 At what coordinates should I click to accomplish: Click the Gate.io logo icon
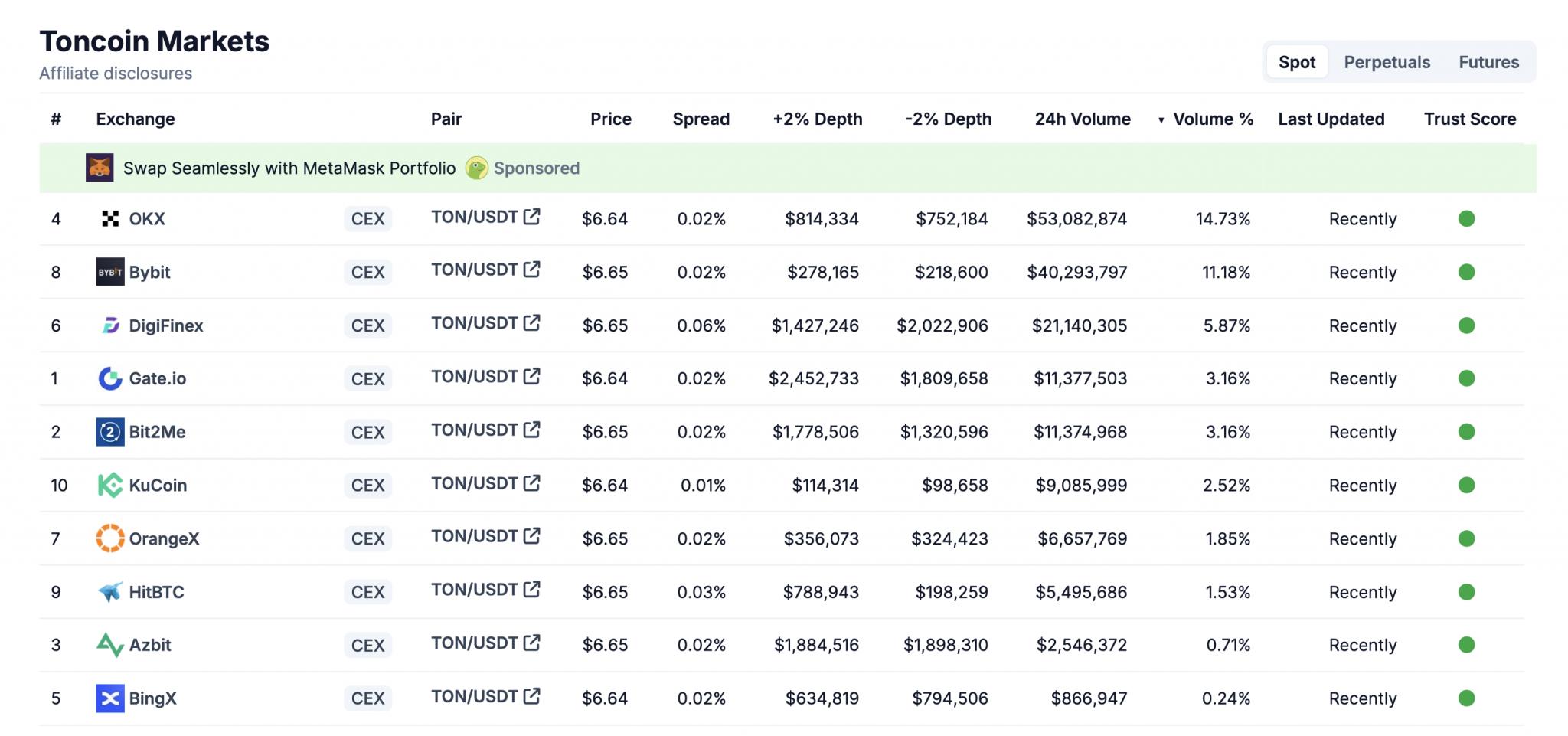click(x=110, y=378)
